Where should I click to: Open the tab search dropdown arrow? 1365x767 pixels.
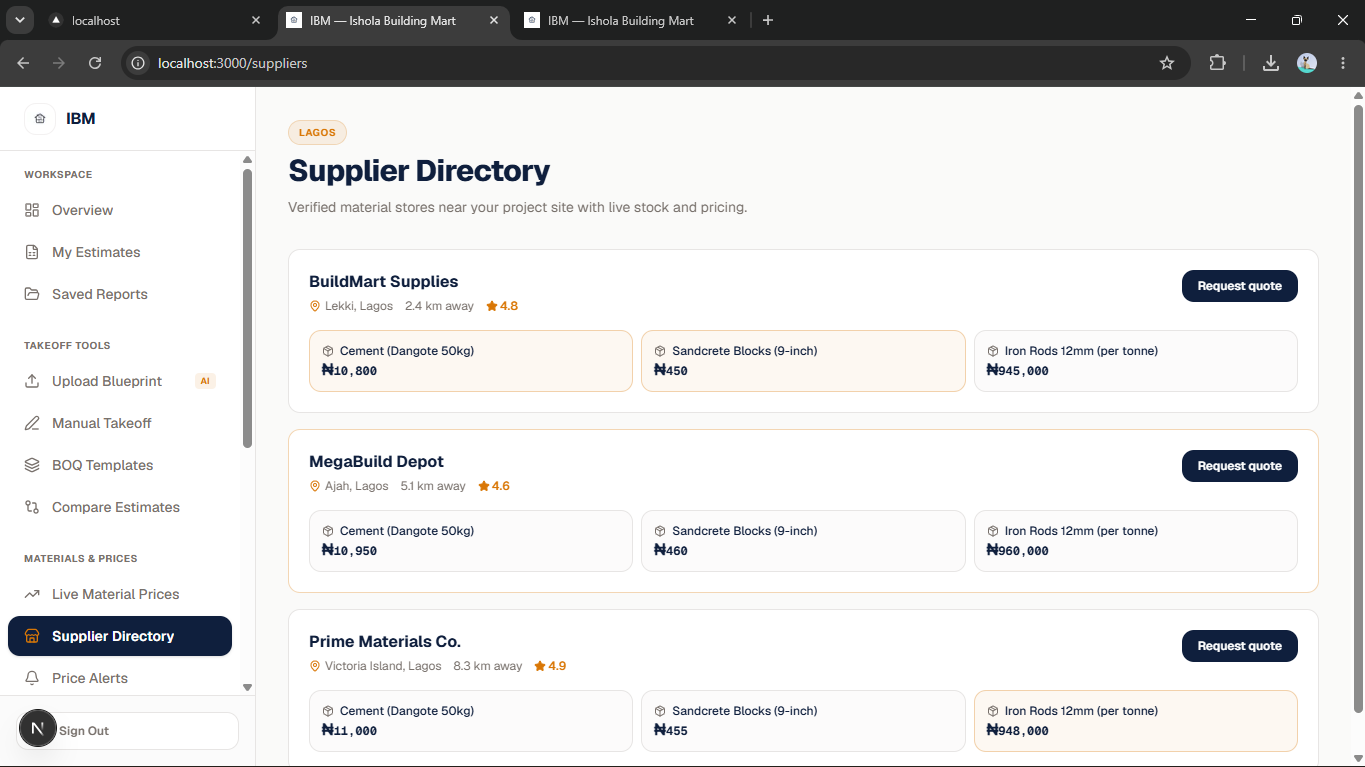point(19,20)
